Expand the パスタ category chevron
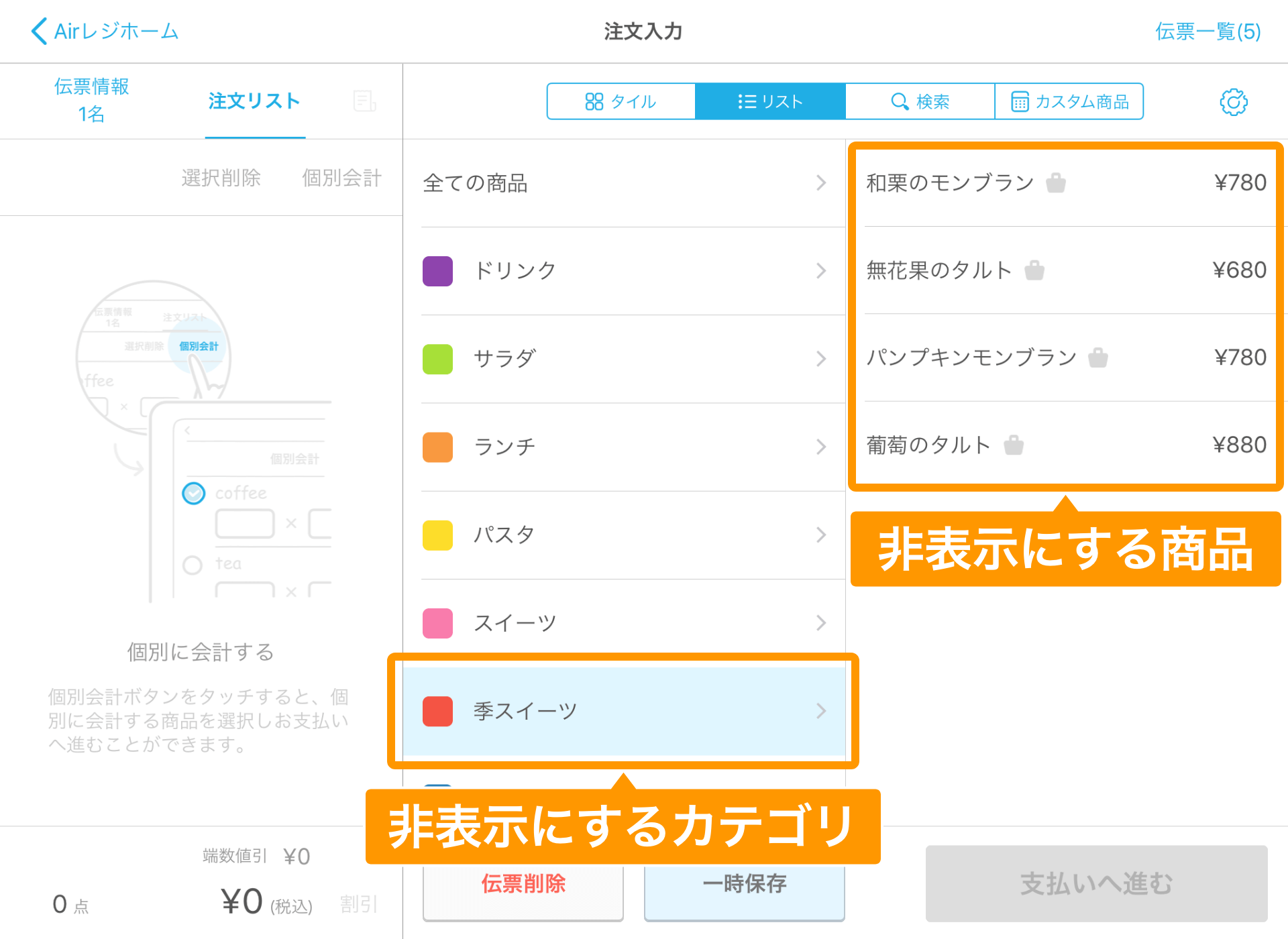Viewport: 1288px width, 939px height. (821, 535)
